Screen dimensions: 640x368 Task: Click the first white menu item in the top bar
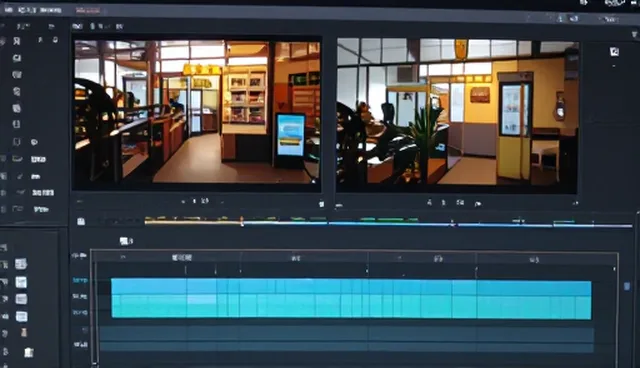point(8,10)
